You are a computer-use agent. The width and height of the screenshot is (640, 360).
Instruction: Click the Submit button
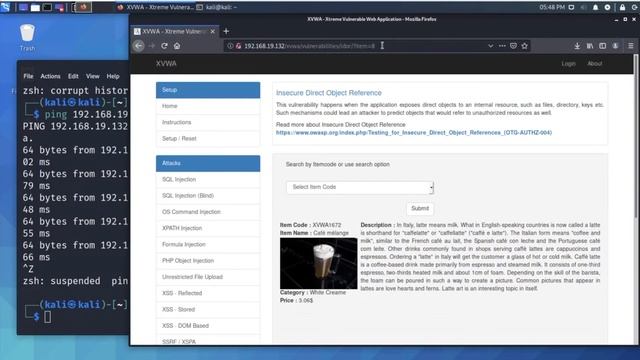pos(420,209)
